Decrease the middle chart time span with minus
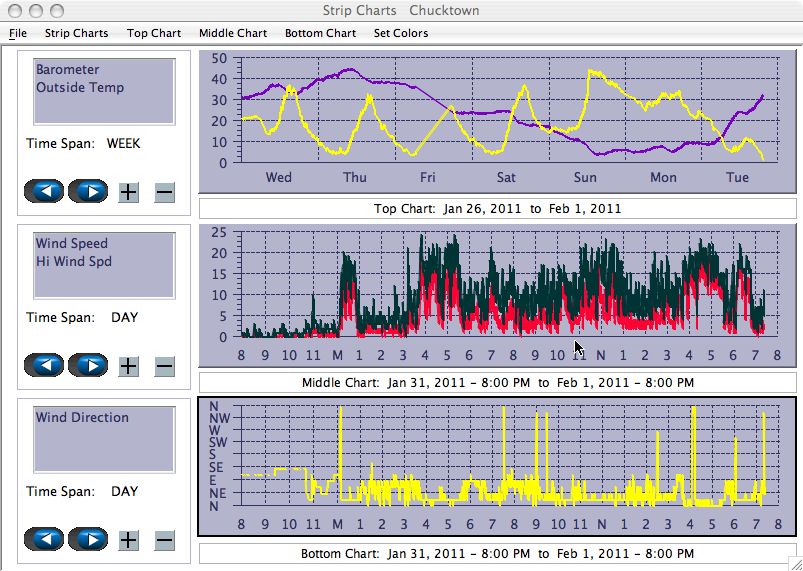Screen dimensions: 803x571 [165, 366]
